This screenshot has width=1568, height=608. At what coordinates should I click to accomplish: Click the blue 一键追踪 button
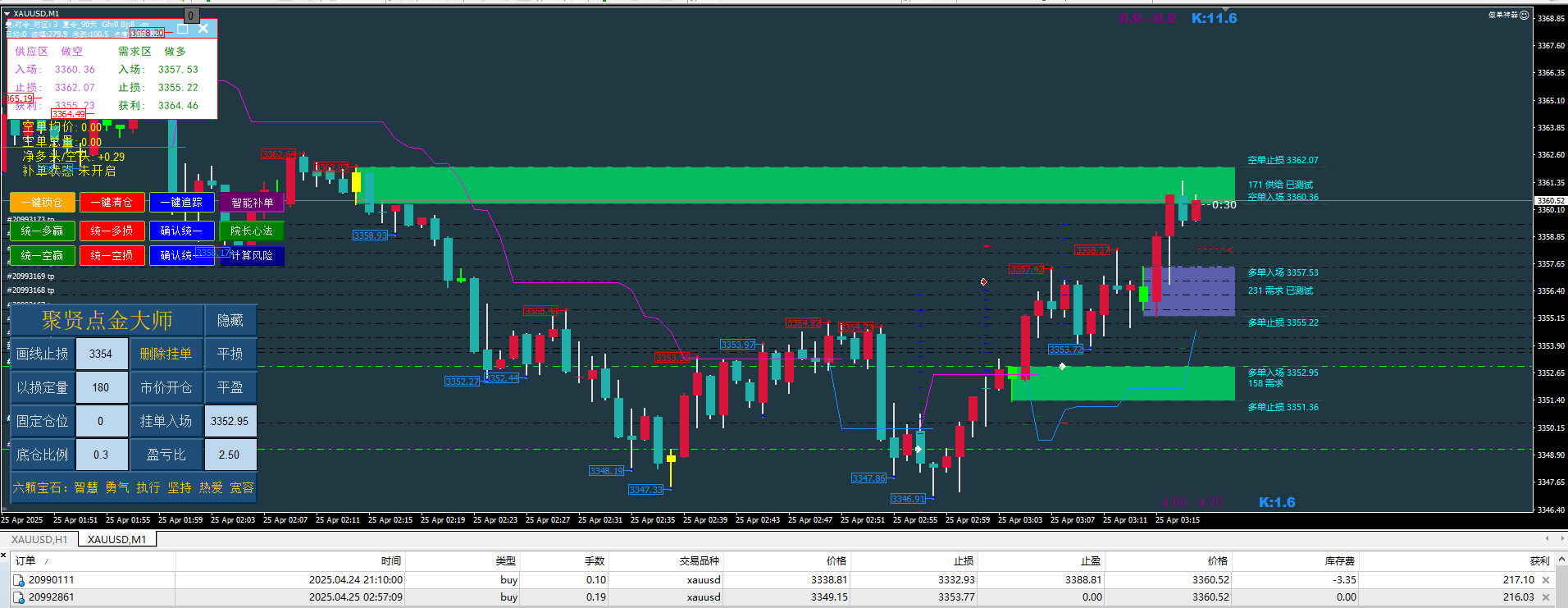coord(182,202)
